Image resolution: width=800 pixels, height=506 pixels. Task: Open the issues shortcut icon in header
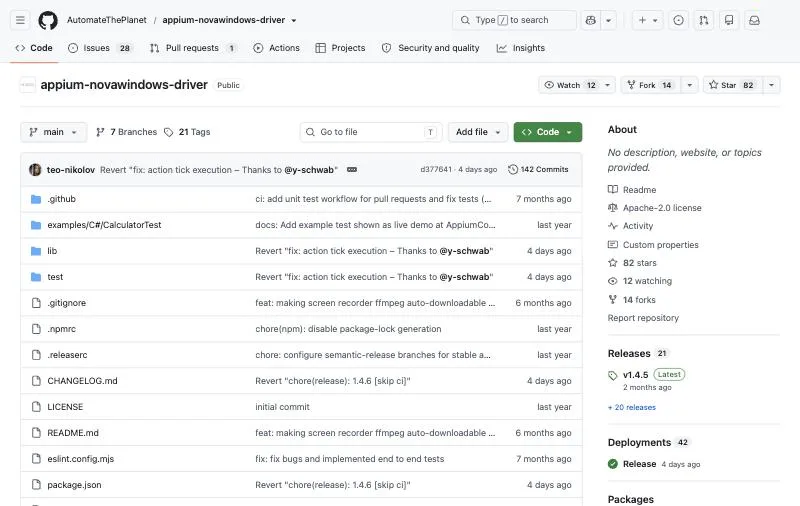tap(678, 20)
